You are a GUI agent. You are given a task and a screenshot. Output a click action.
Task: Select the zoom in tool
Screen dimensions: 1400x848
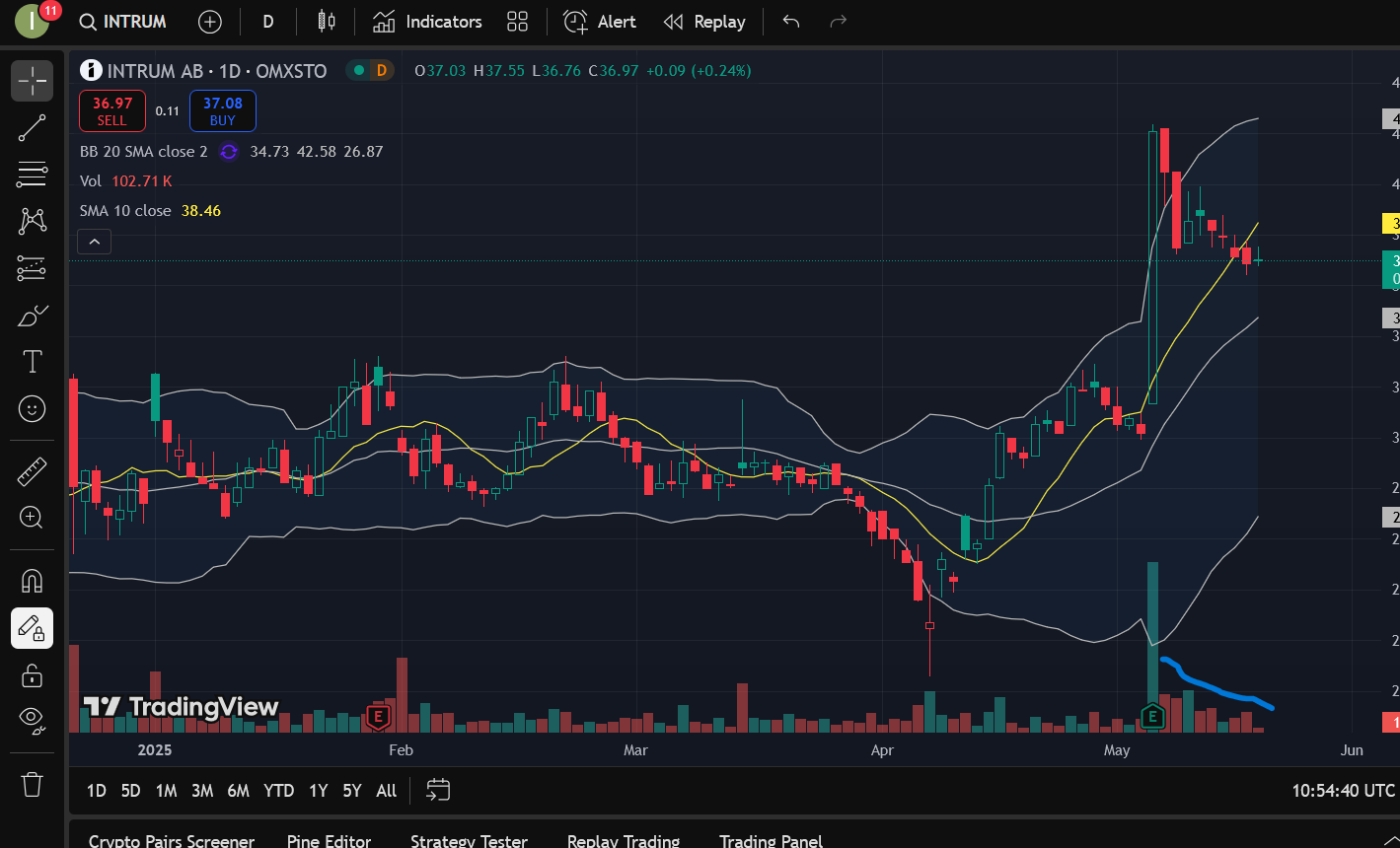tap(33, 517)
